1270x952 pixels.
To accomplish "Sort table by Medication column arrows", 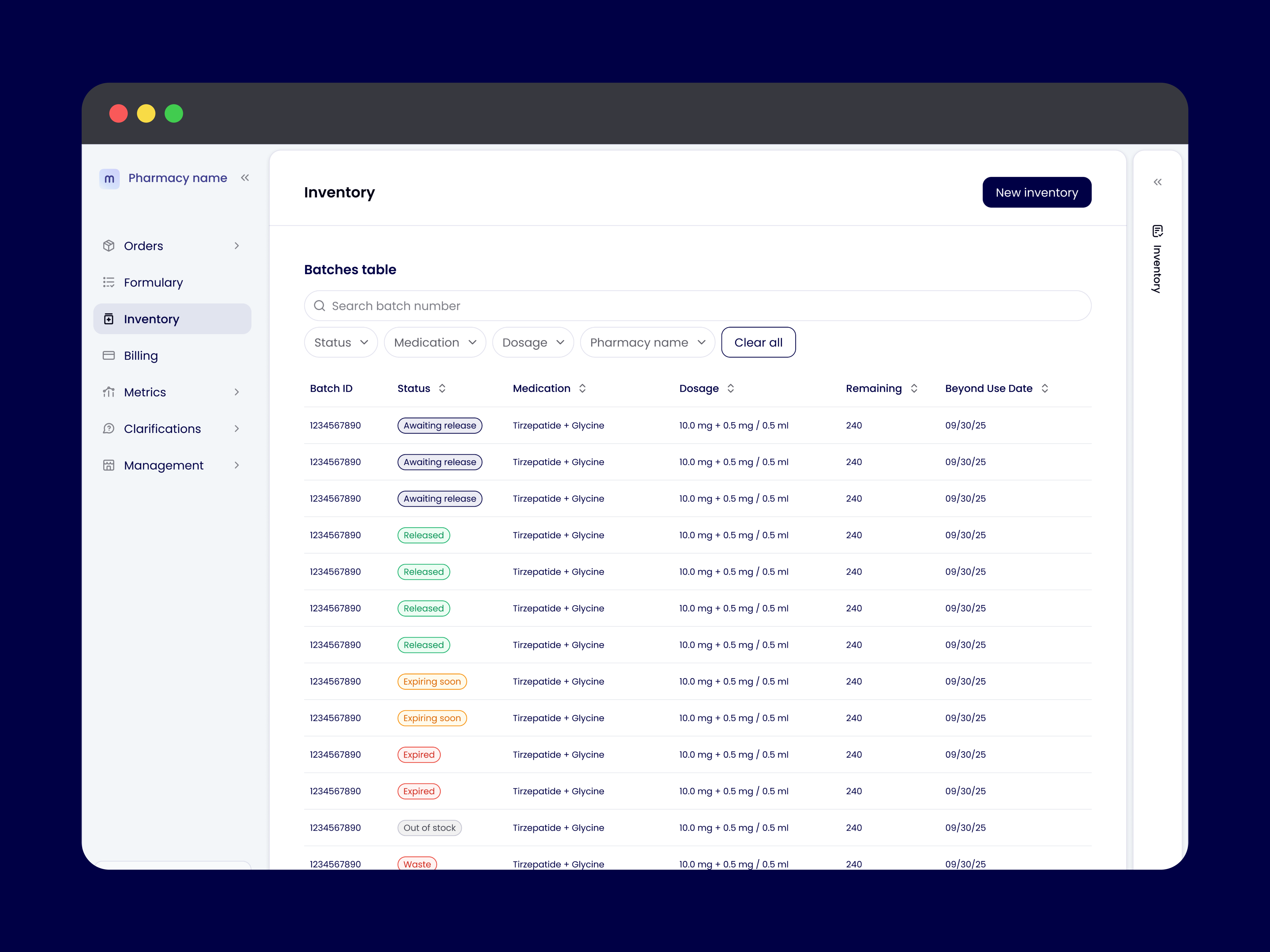I will point(582,389).
